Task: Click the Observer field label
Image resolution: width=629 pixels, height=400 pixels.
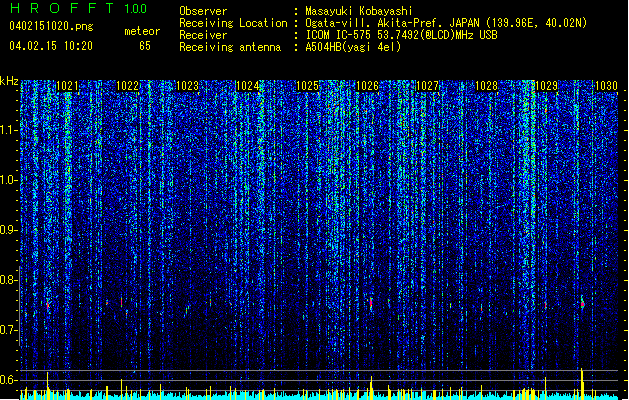Action: 203,11
